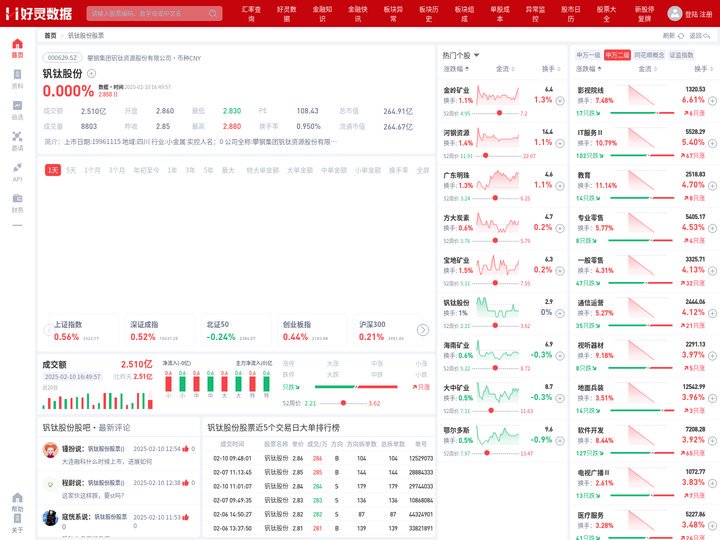Click the 返回 back button
Image resolution: width=720 pixels, height=540 pixels.
[x=699, y=35]
